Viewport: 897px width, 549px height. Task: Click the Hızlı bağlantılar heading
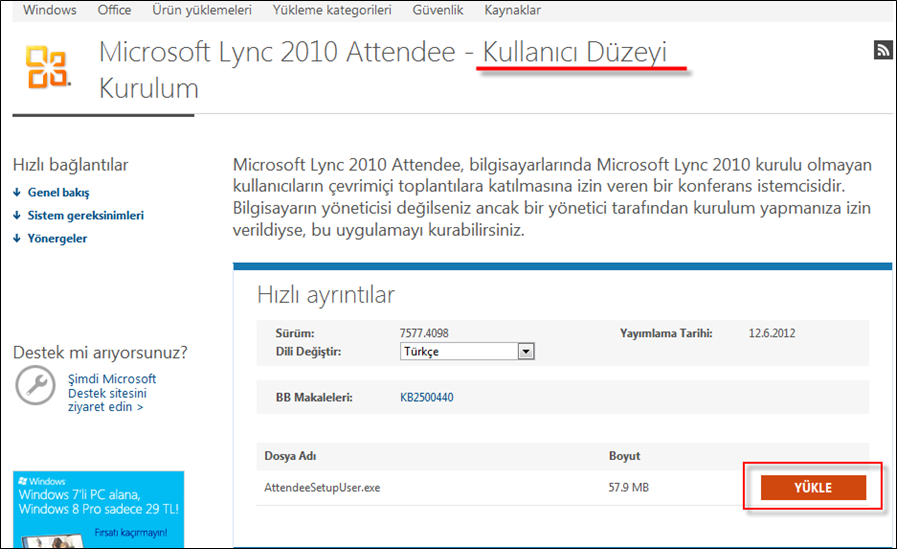point(70,165)
